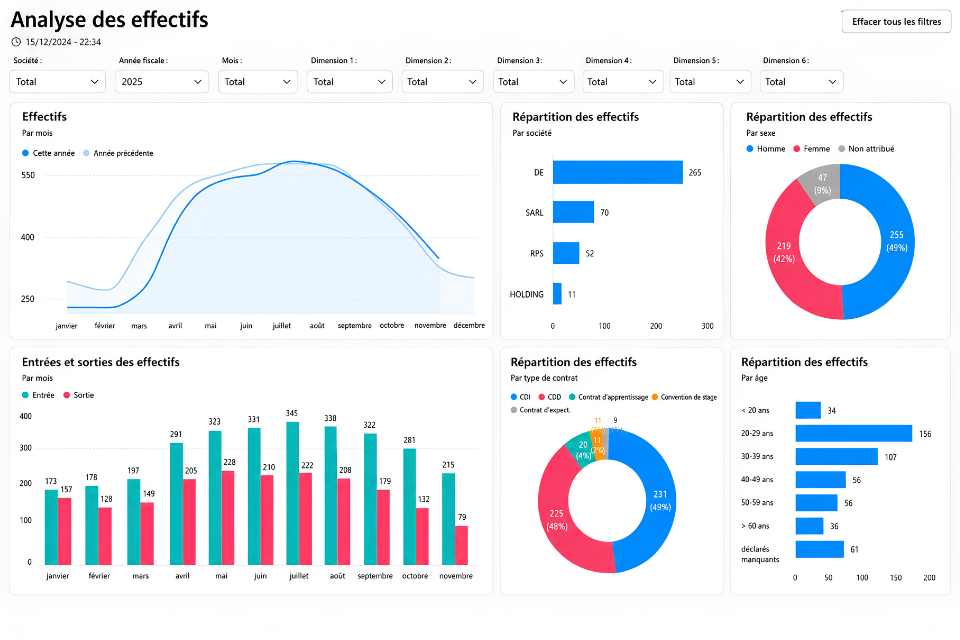
Task: Click the Par société subtitle
Action: tap(532, 133)
